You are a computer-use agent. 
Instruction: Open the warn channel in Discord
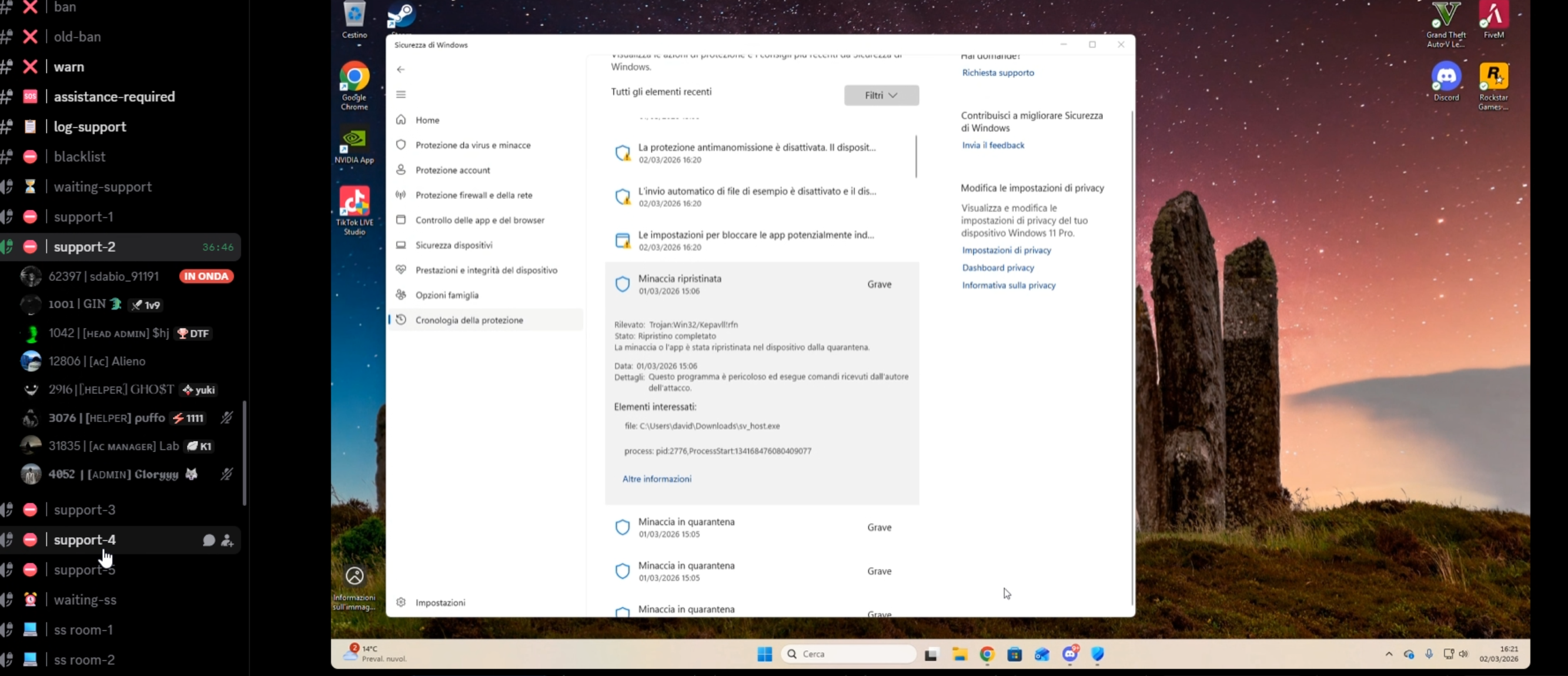click(x=120, y=66)
